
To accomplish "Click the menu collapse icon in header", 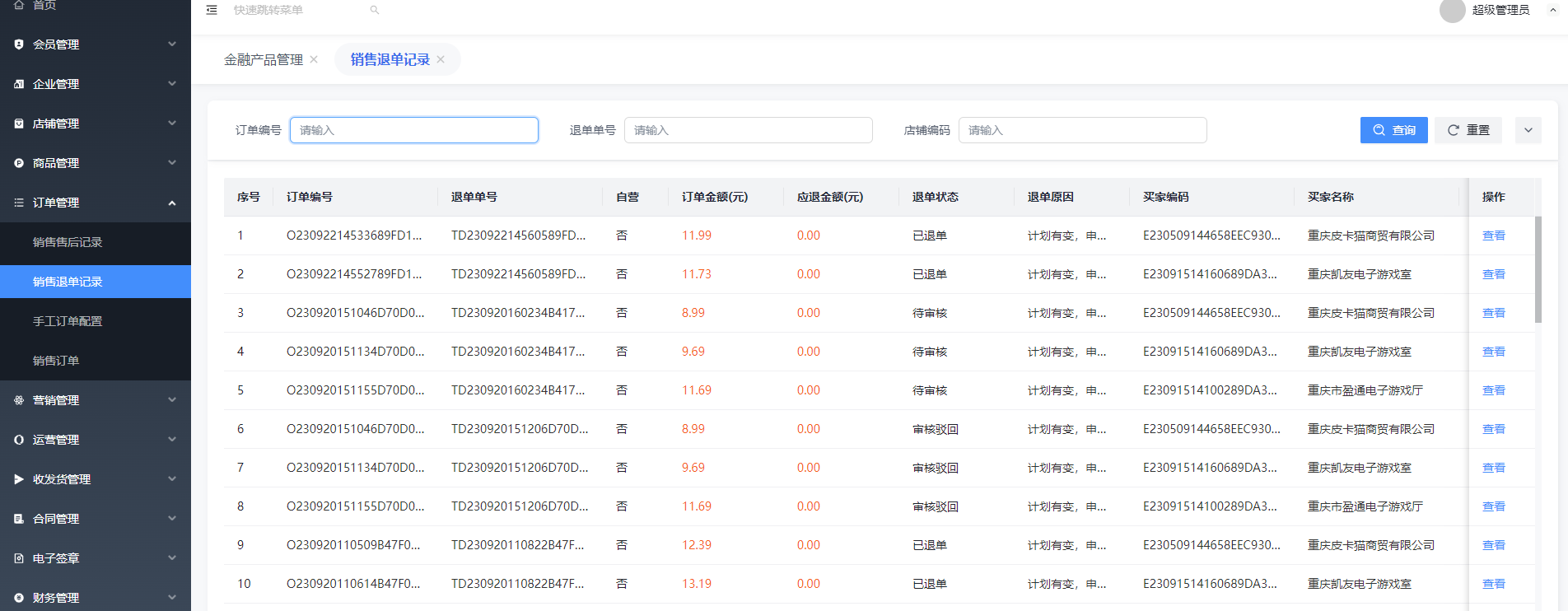I will click(x=212, y=10).
